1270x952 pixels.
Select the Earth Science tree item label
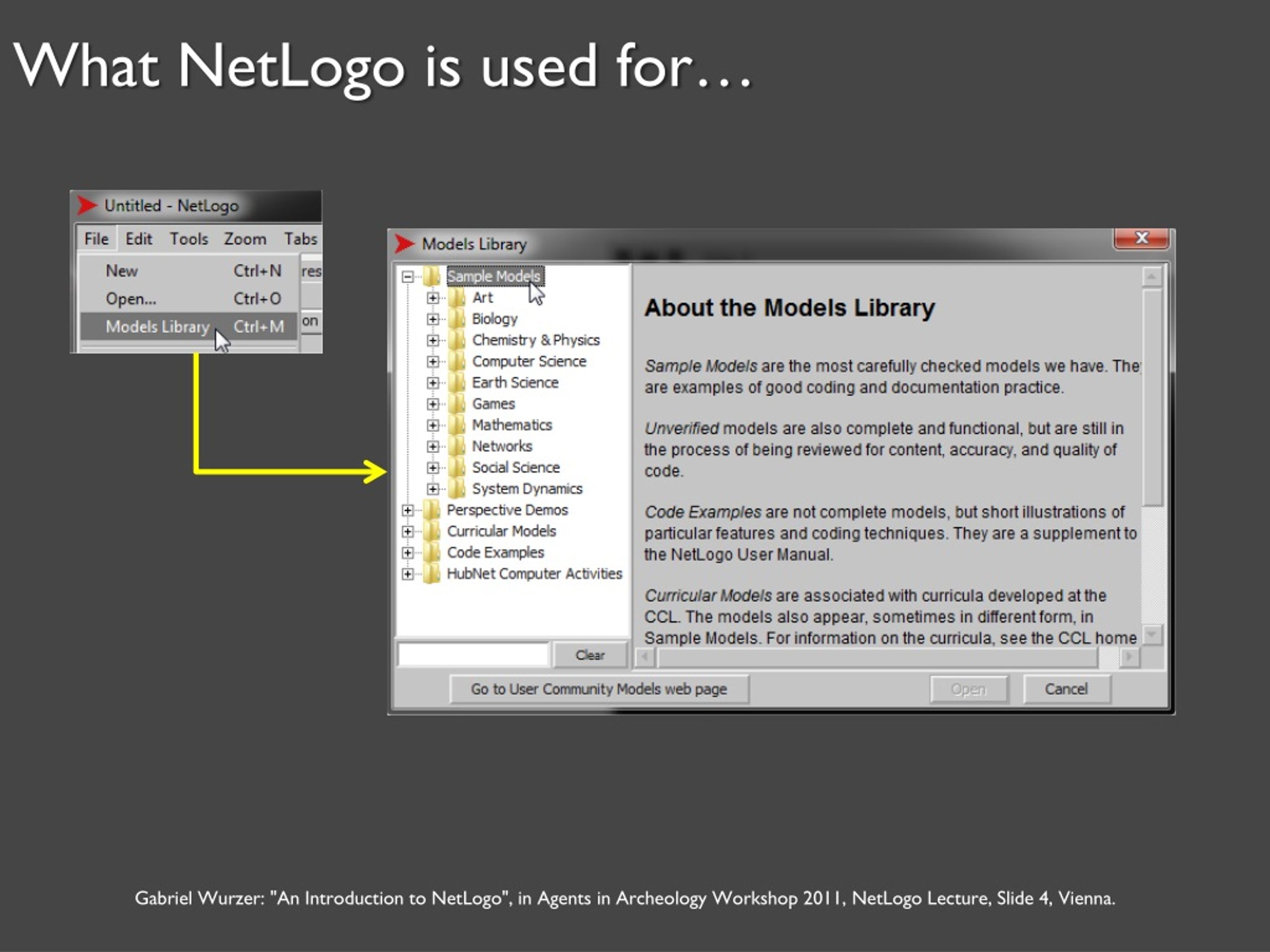(x=515, y=382)
